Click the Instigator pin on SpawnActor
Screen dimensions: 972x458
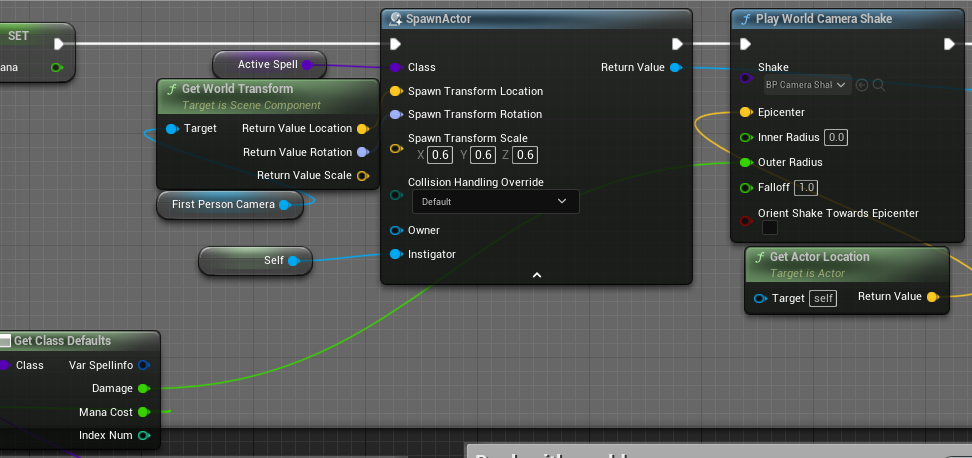tap(396, 254)
